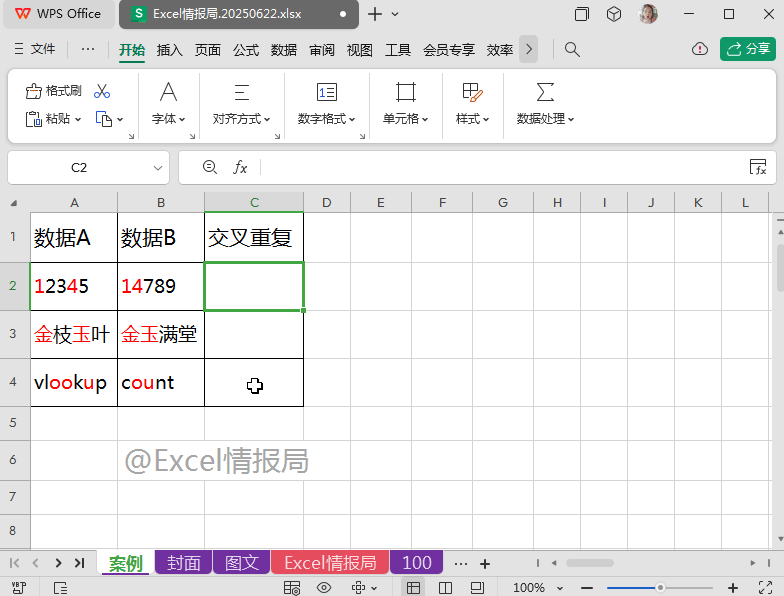Screen dimensions: 784x596
Task: Add a new sheet with plus icon
Action: tap(485, 564)
